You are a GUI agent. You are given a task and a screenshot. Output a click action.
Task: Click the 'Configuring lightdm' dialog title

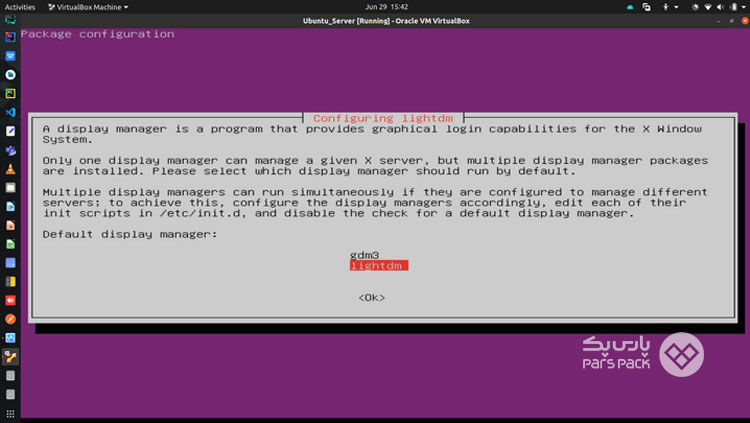click(383, 118)
